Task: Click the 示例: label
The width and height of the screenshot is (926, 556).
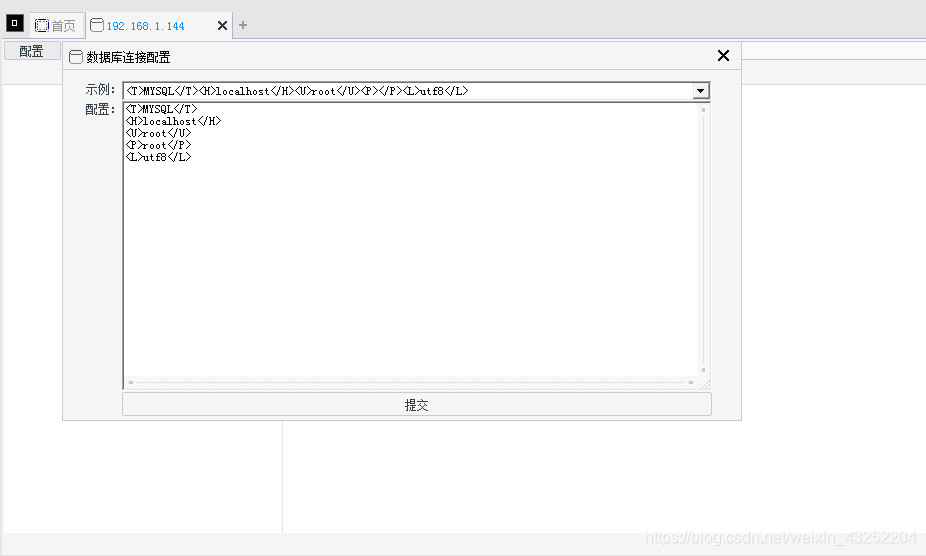Action: click(100, 89)
